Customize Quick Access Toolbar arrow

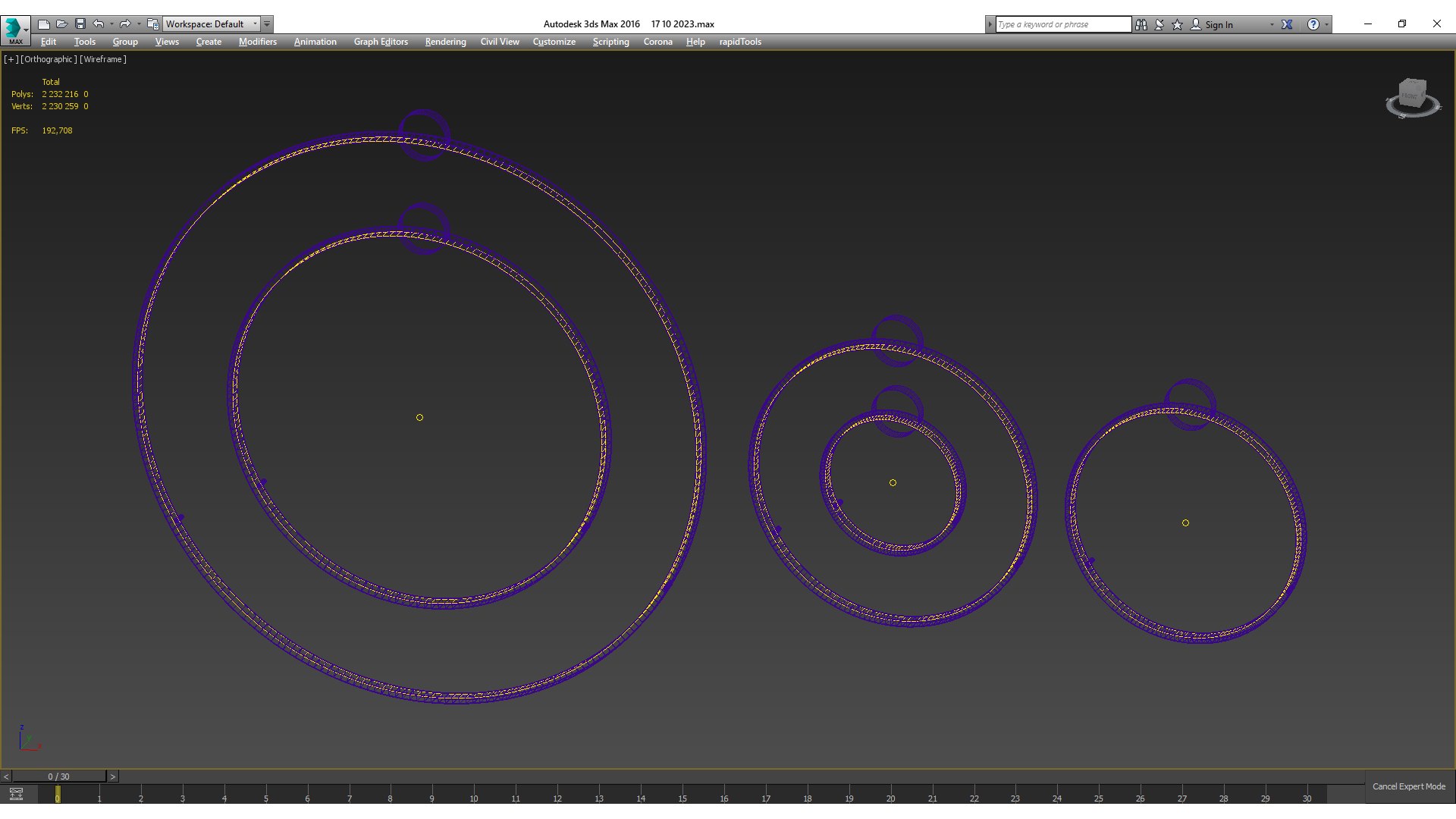click(x=267, y=24)
